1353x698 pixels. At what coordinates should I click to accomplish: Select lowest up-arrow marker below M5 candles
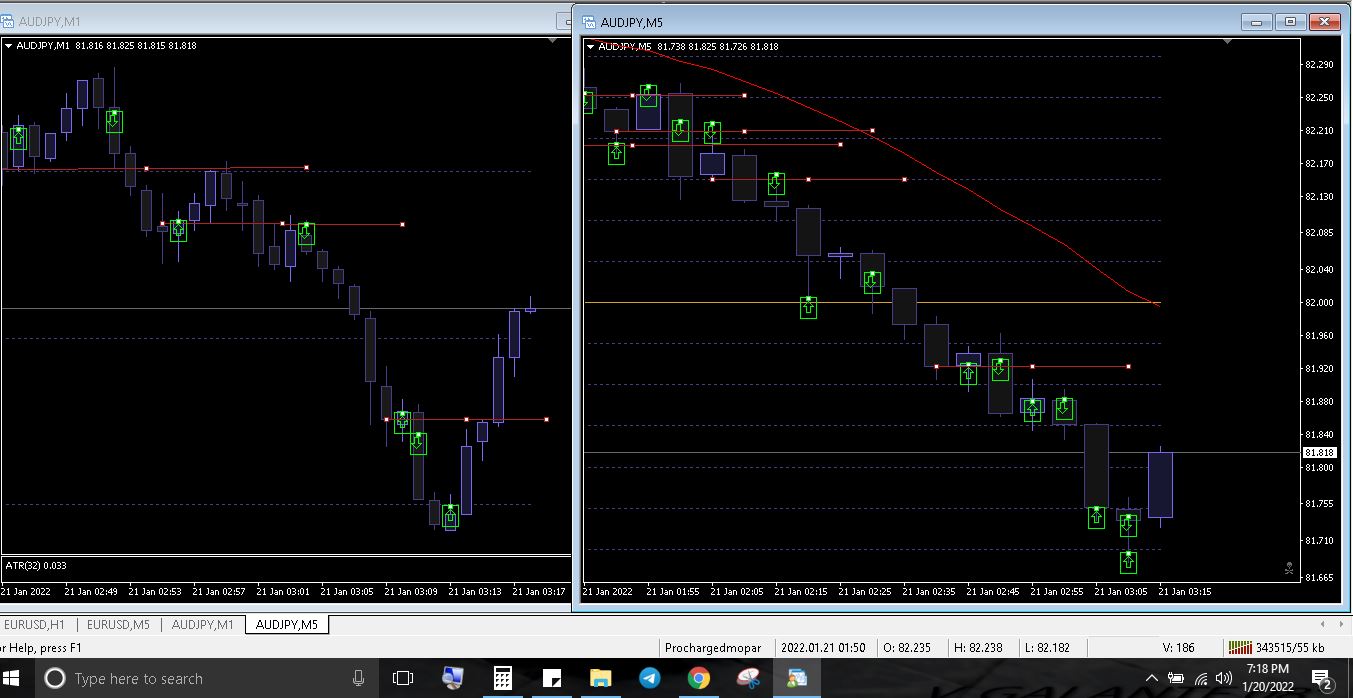pyautogui.click(x=1128, y=562)
